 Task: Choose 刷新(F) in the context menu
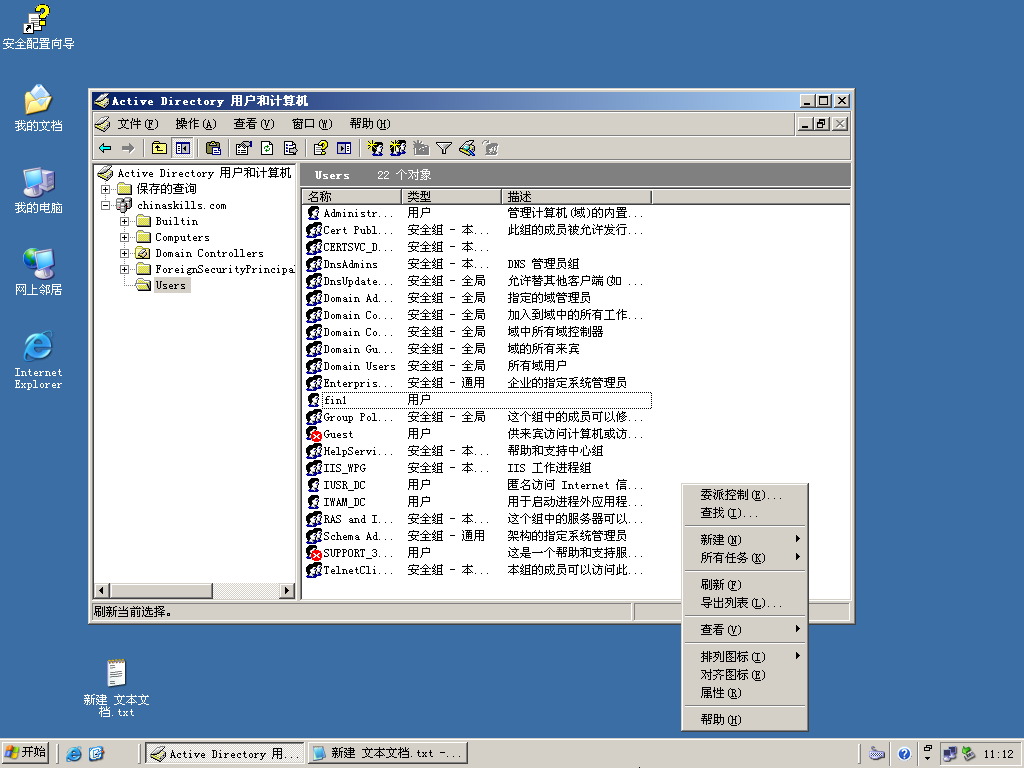click(x=744, y=584)
